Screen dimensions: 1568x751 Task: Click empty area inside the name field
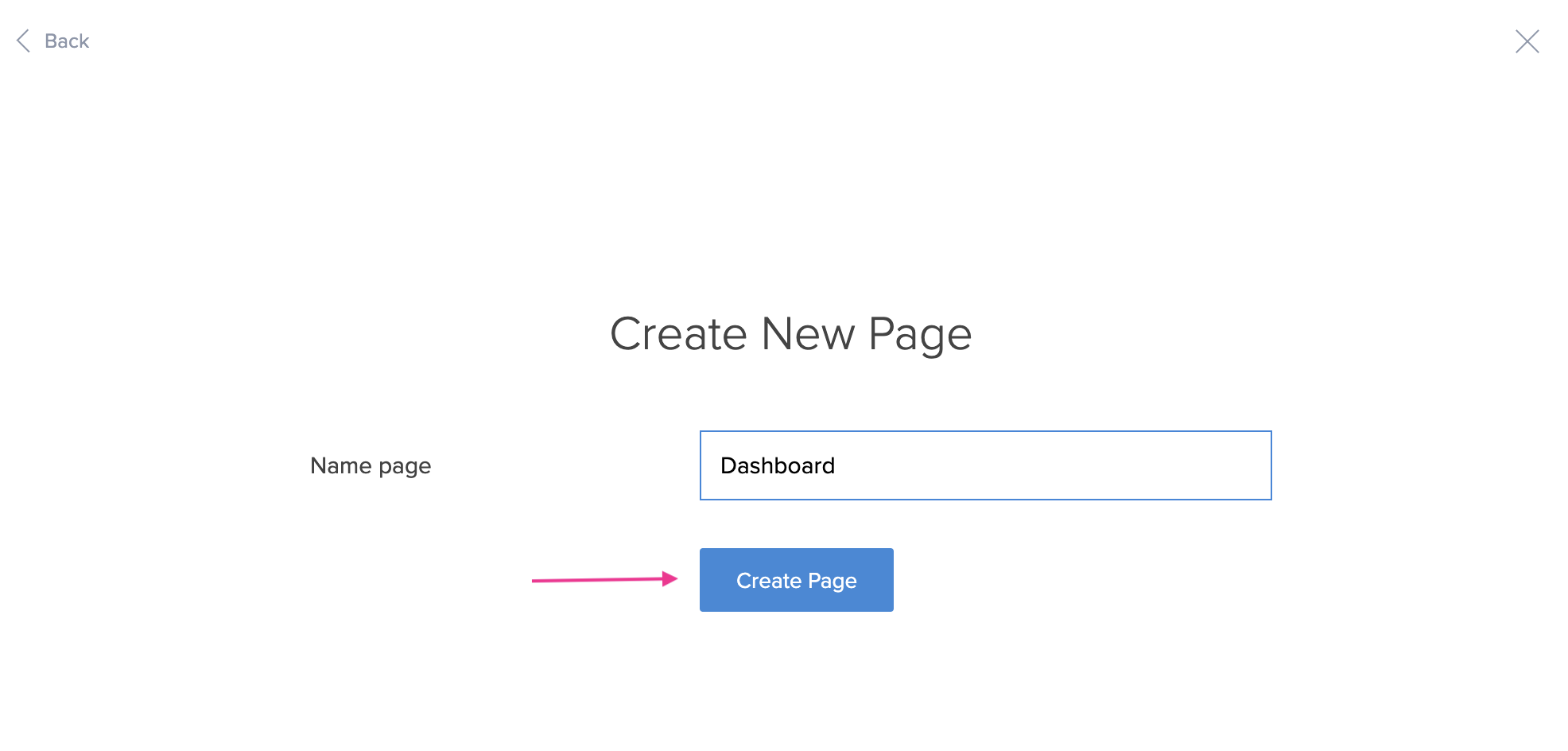point(1073,465)
